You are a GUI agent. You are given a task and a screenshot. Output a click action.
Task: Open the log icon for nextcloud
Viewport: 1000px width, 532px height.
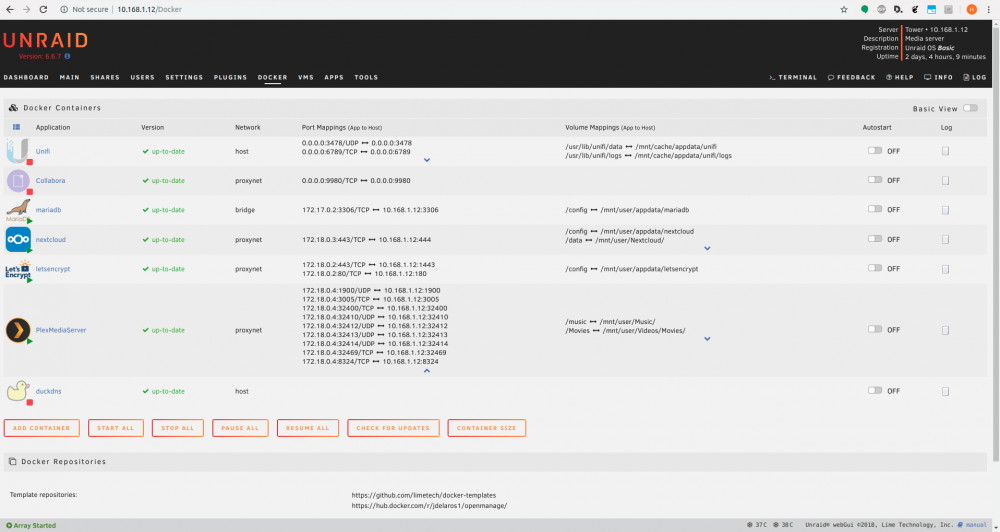point(945,239)
